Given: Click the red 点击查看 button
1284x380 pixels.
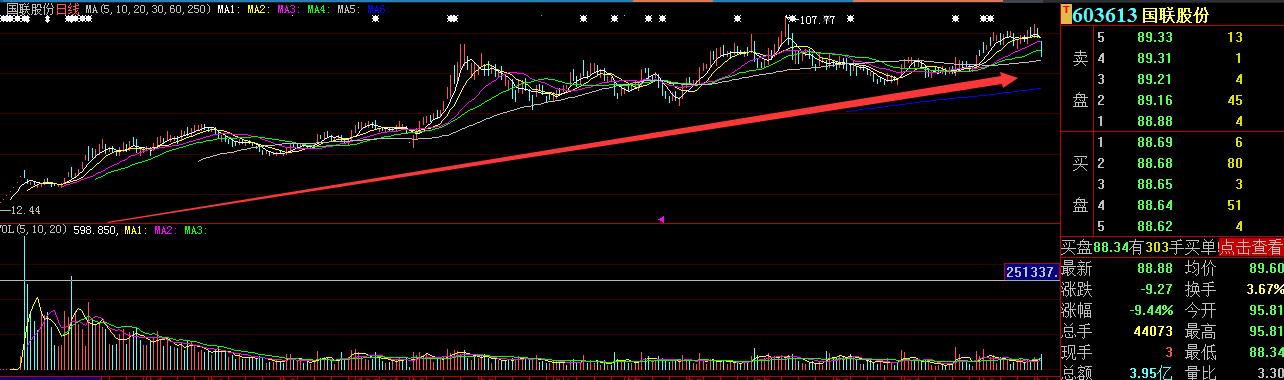Looking at the screenshot, I should tap(1250, 247).
